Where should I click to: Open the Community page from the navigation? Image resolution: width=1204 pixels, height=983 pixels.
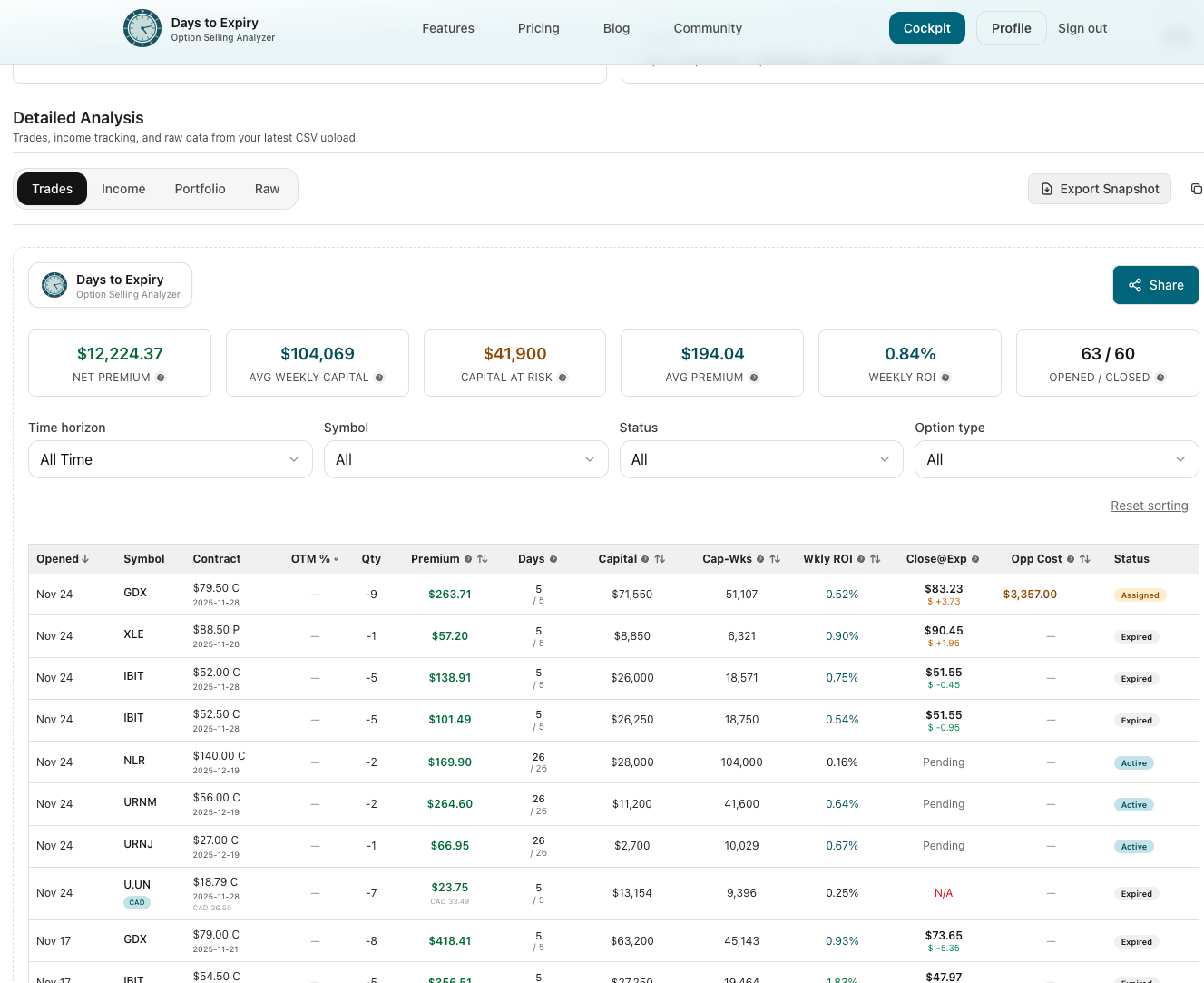pyautogui.click(x=708, y=28)
